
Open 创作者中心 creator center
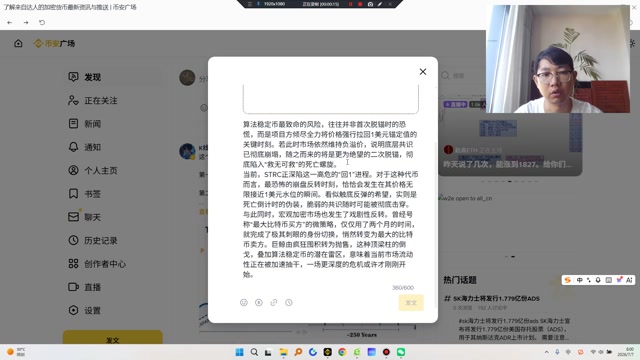tap(97, 264)
